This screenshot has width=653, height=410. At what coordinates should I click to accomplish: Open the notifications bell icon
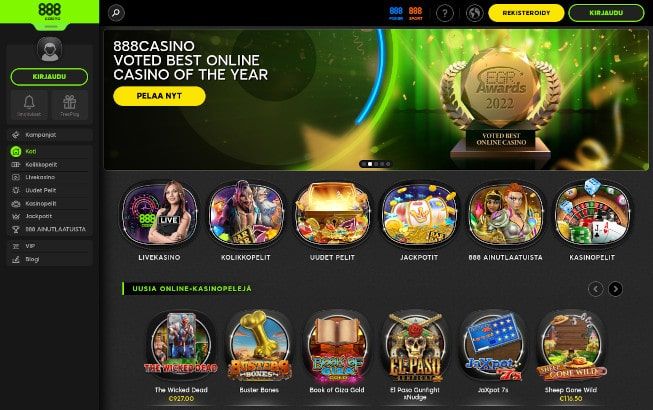[x=29, y=105]
